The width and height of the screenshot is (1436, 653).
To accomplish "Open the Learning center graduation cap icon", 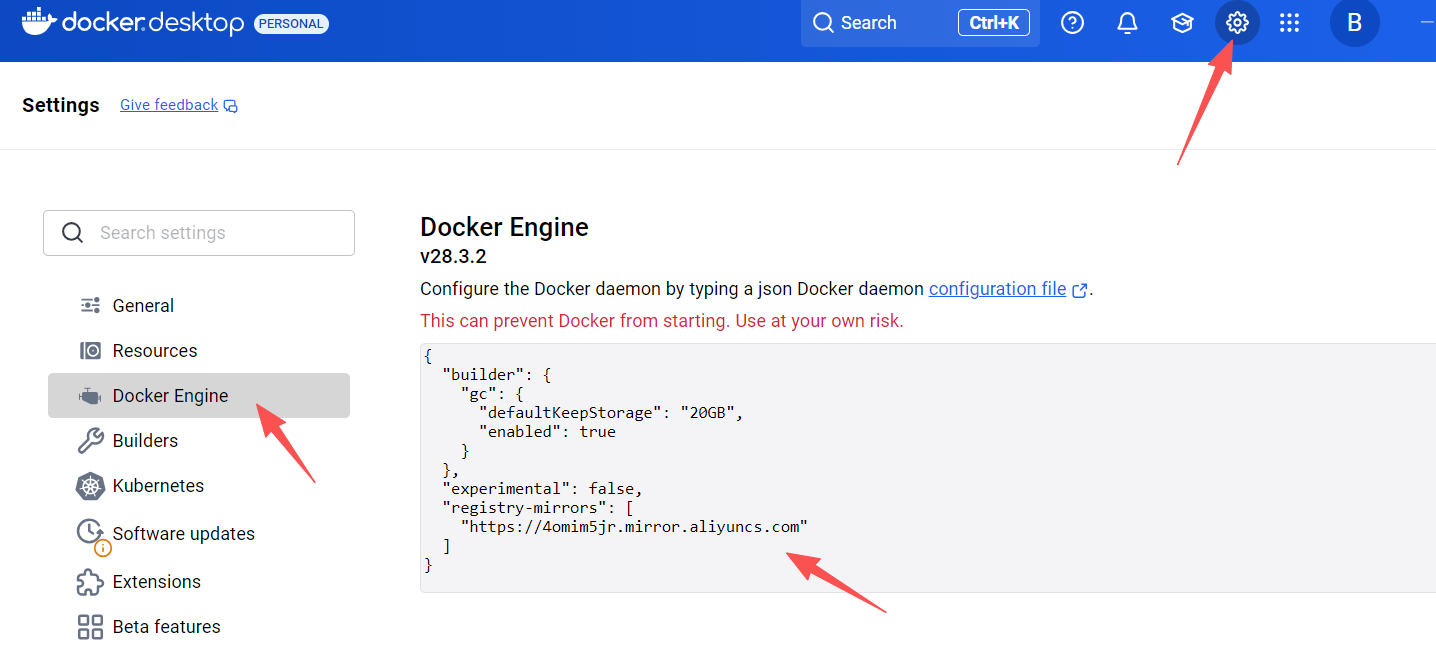I will click(1182, 23).
